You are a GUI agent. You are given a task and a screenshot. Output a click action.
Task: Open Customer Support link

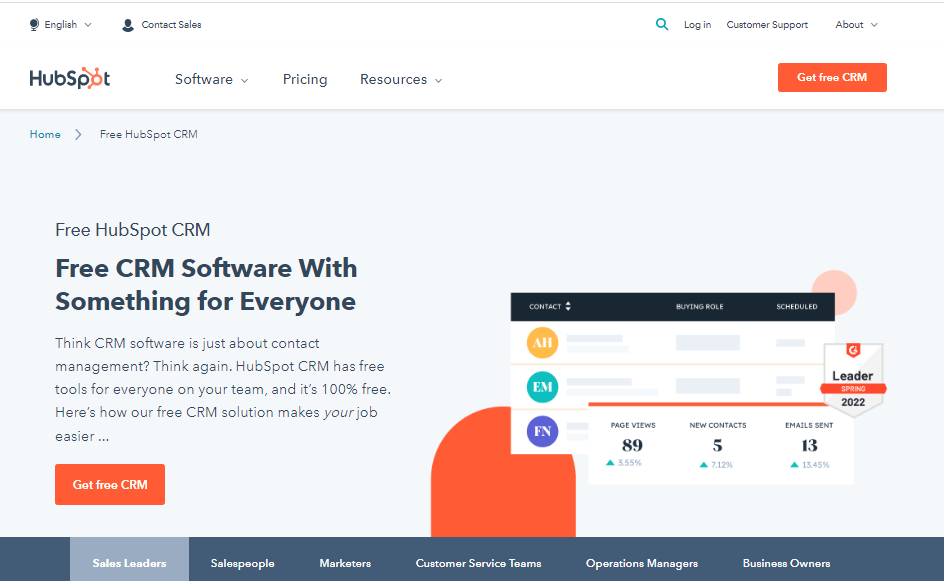coord(767,25)
